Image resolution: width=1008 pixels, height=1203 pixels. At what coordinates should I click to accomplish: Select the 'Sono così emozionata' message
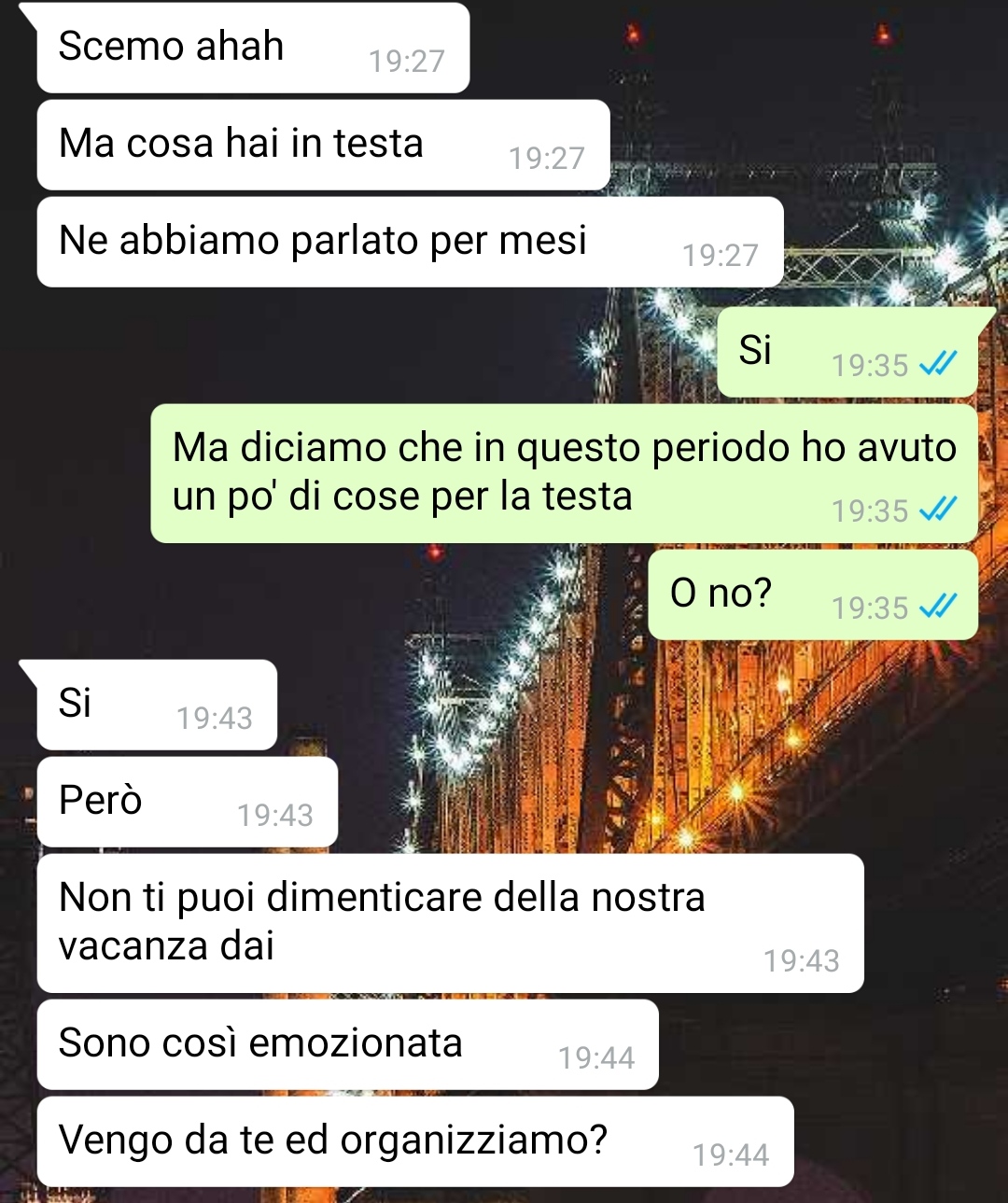pyautogui.click(x=347, y=1044)
